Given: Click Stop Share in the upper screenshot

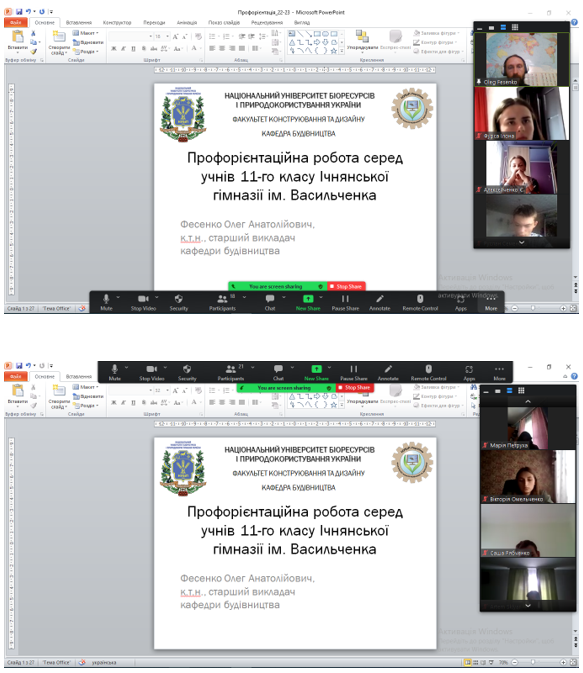Looking at the screenshot, I should (x=346, y=286).
